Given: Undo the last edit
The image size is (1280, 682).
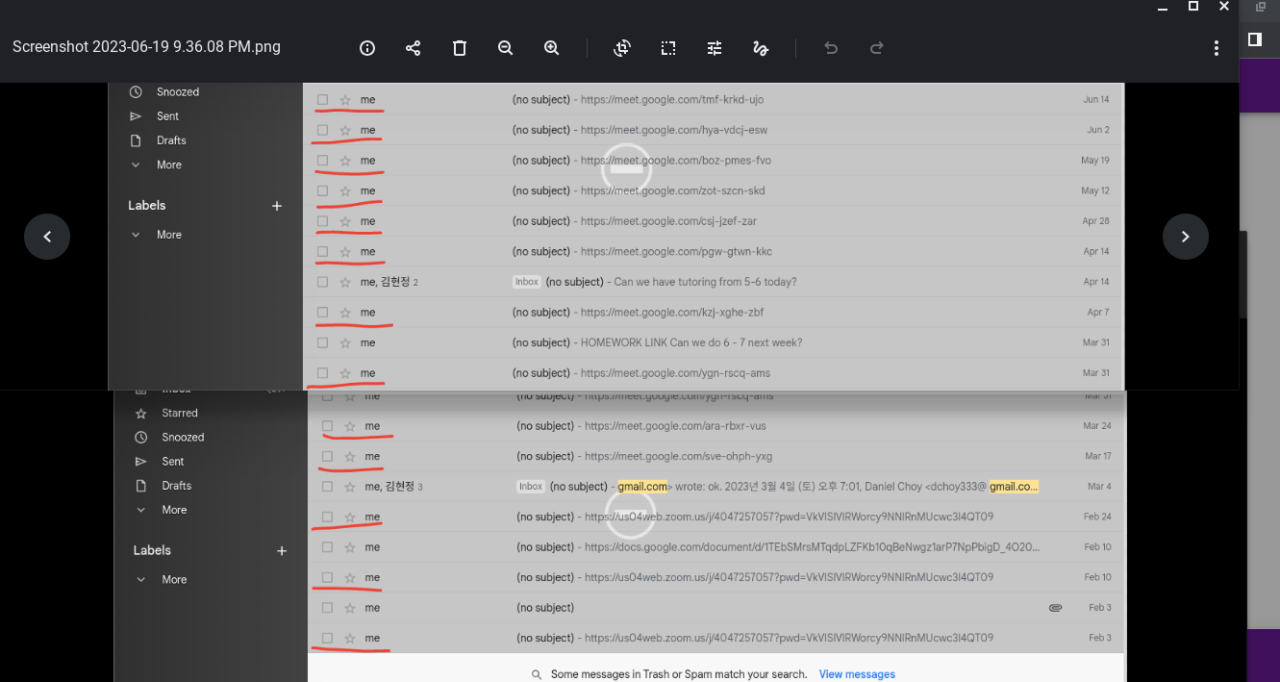Looking at the screenshot, I should [830, 48].
